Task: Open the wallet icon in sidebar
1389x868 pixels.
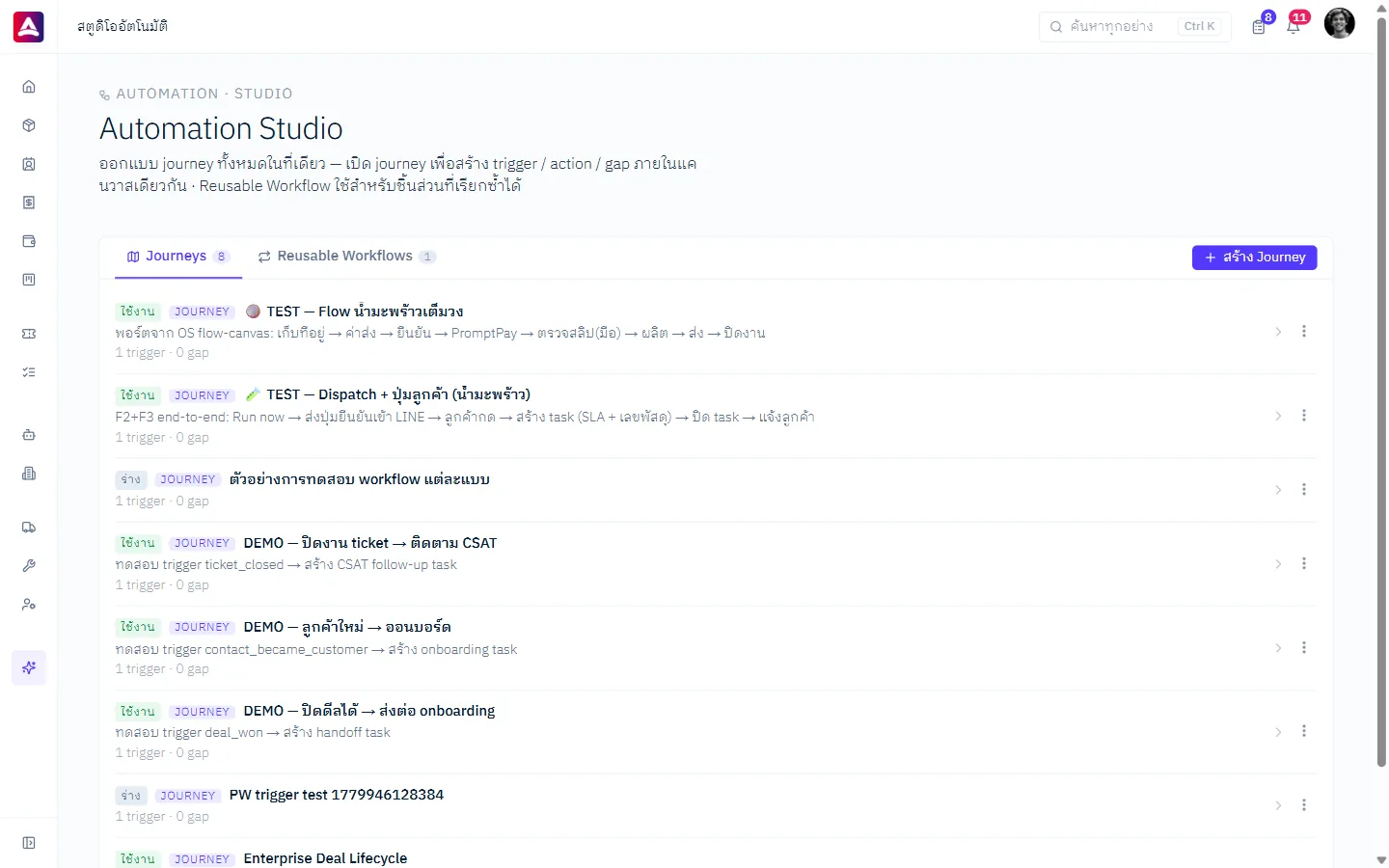Action: coord(29,241)
